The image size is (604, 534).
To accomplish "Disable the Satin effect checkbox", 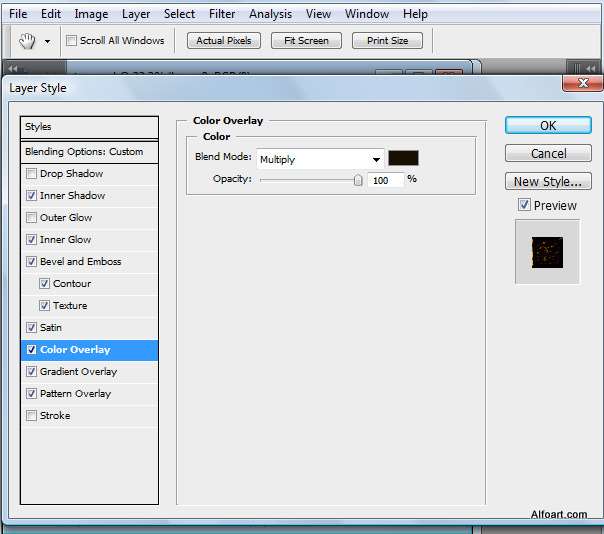I will click(x=31, y=327).
